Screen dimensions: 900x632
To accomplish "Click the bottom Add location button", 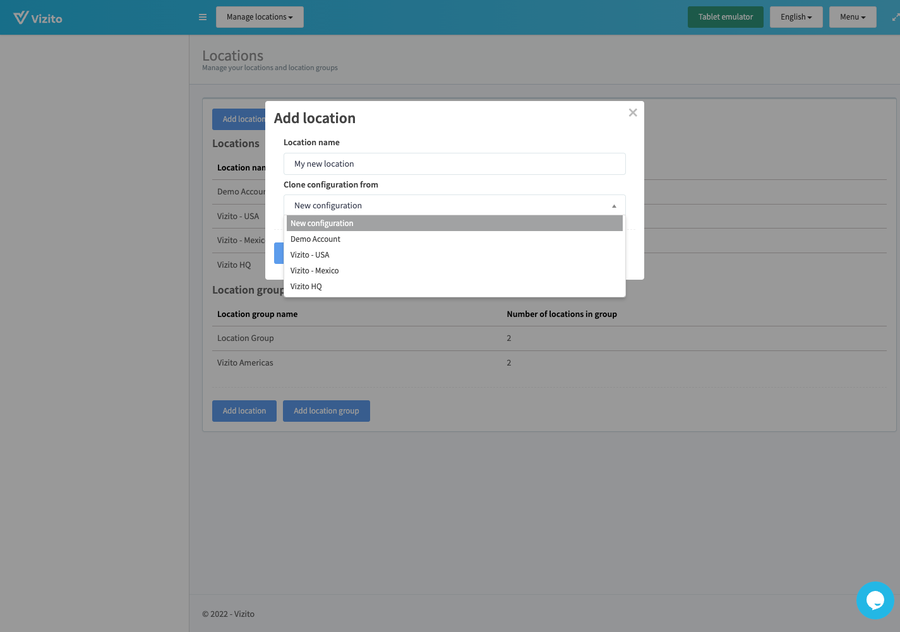I will [244, 411].
